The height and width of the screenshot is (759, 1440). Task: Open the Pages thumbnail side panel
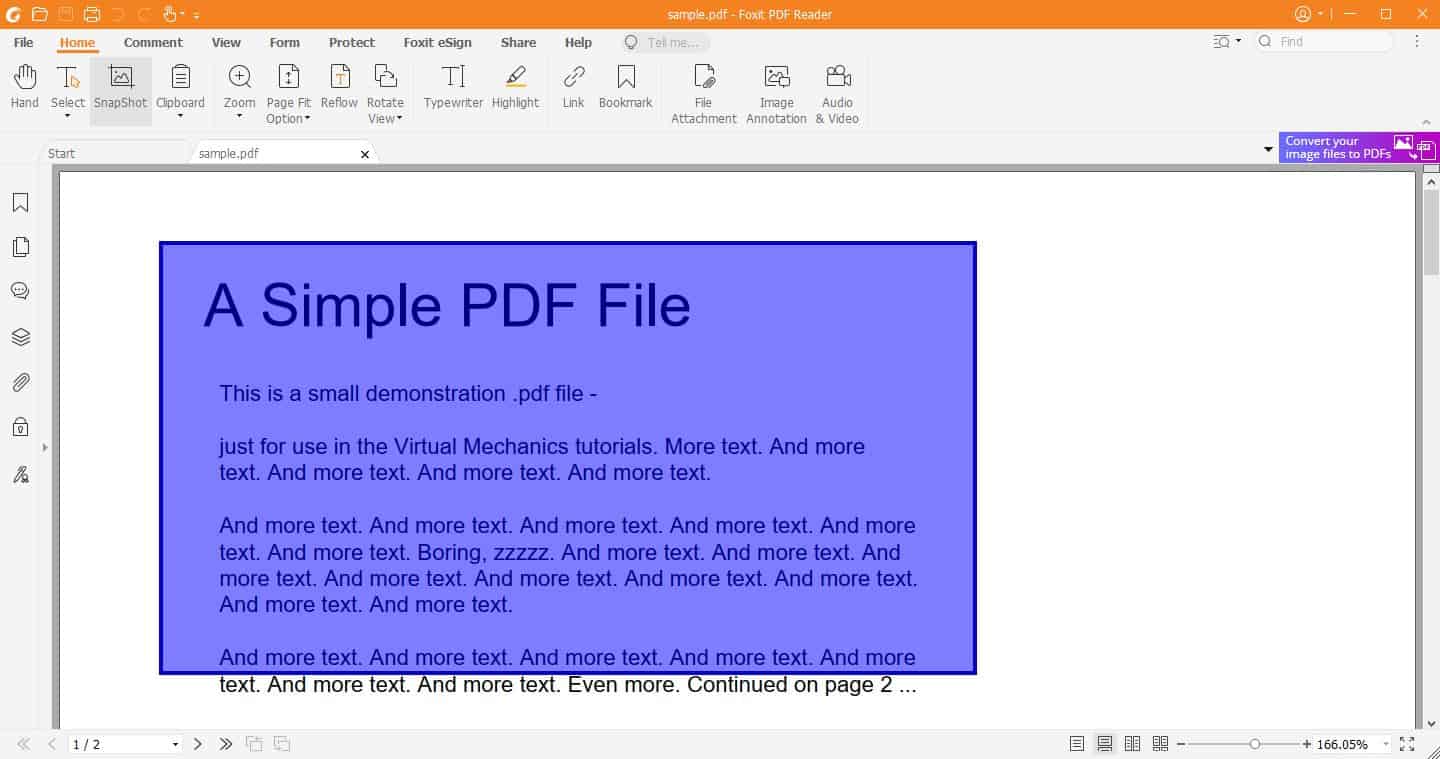[x=20, y=247]
